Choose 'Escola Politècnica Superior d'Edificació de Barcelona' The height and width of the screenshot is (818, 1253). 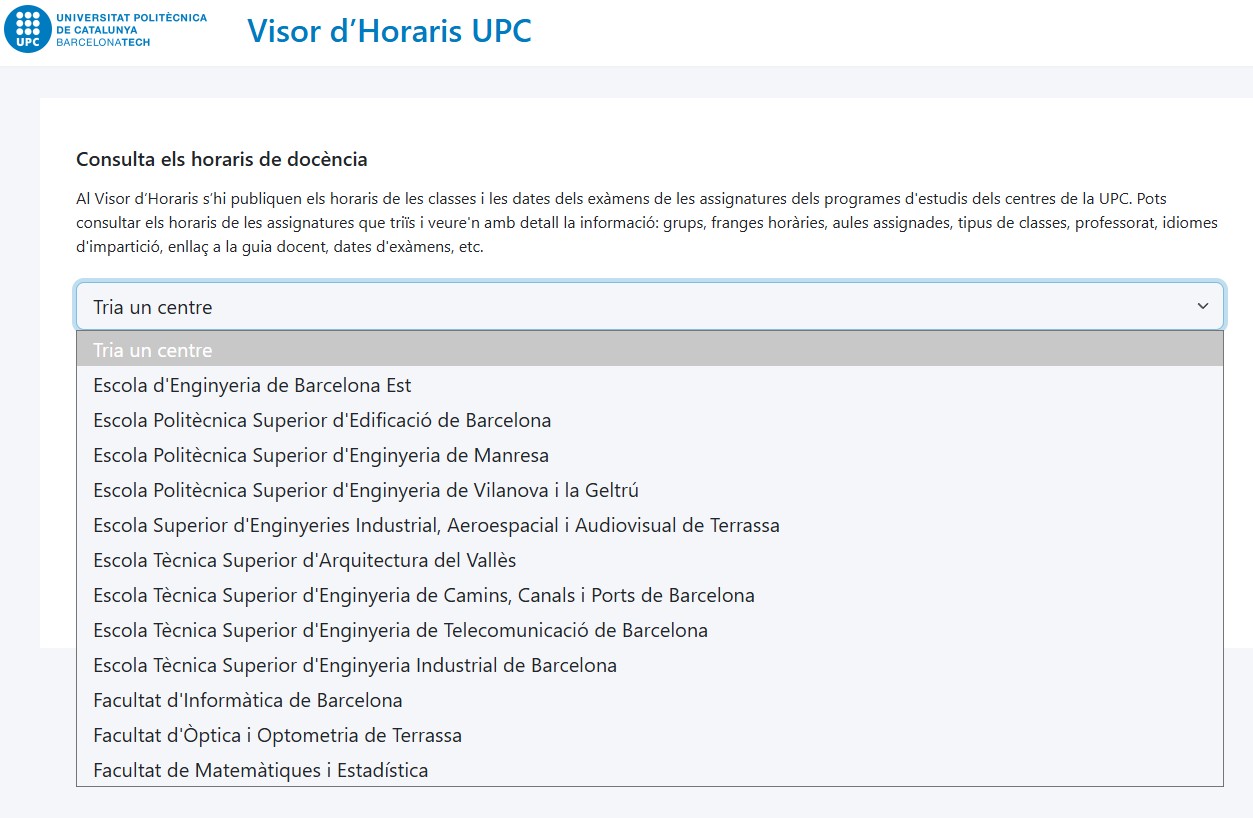(321, 420)
